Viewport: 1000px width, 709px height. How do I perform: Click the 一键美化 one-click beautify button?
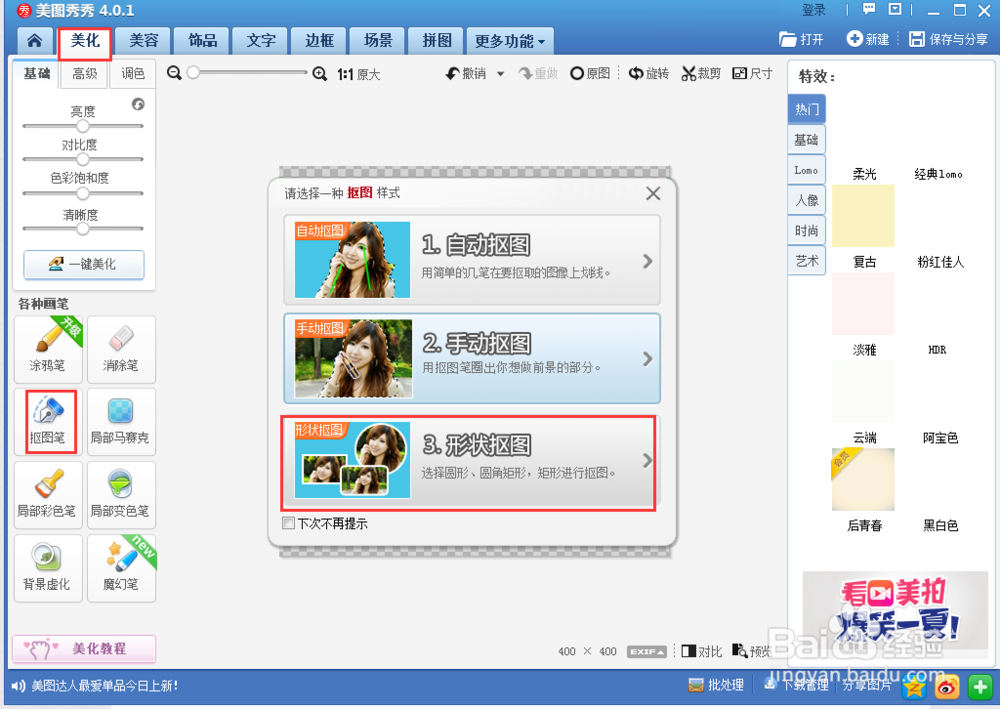[x=84, y=264]
